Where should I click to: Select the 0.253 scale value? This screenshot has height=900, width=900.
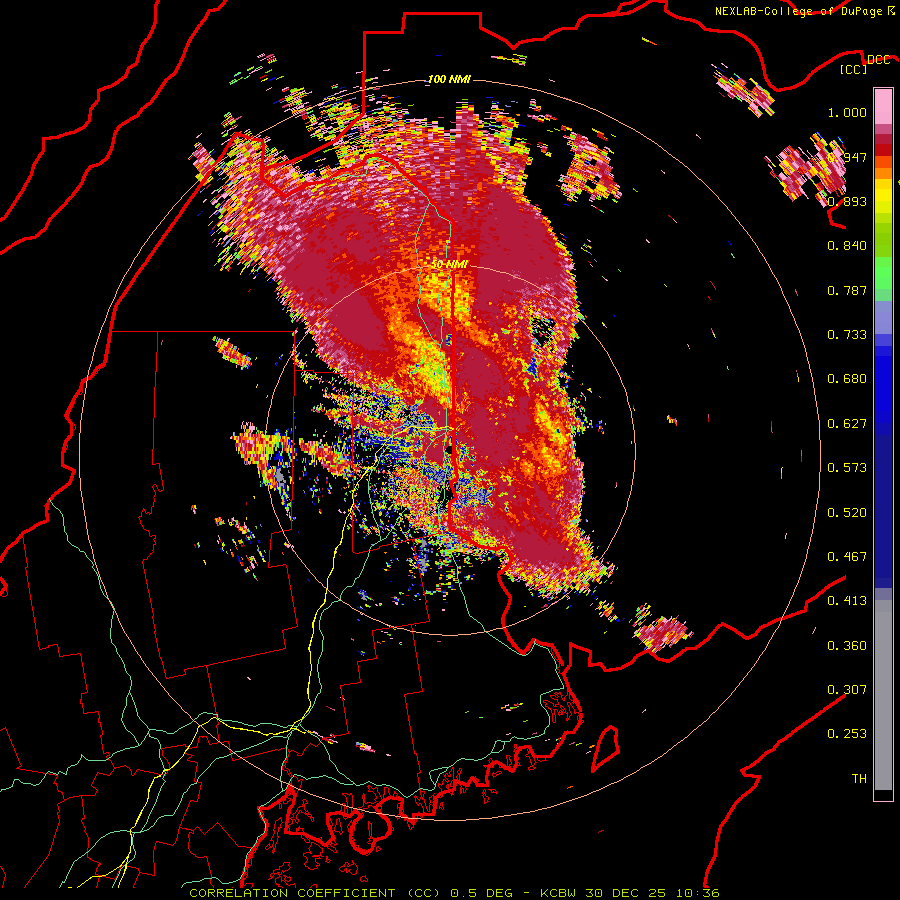[x=847, y=734]
